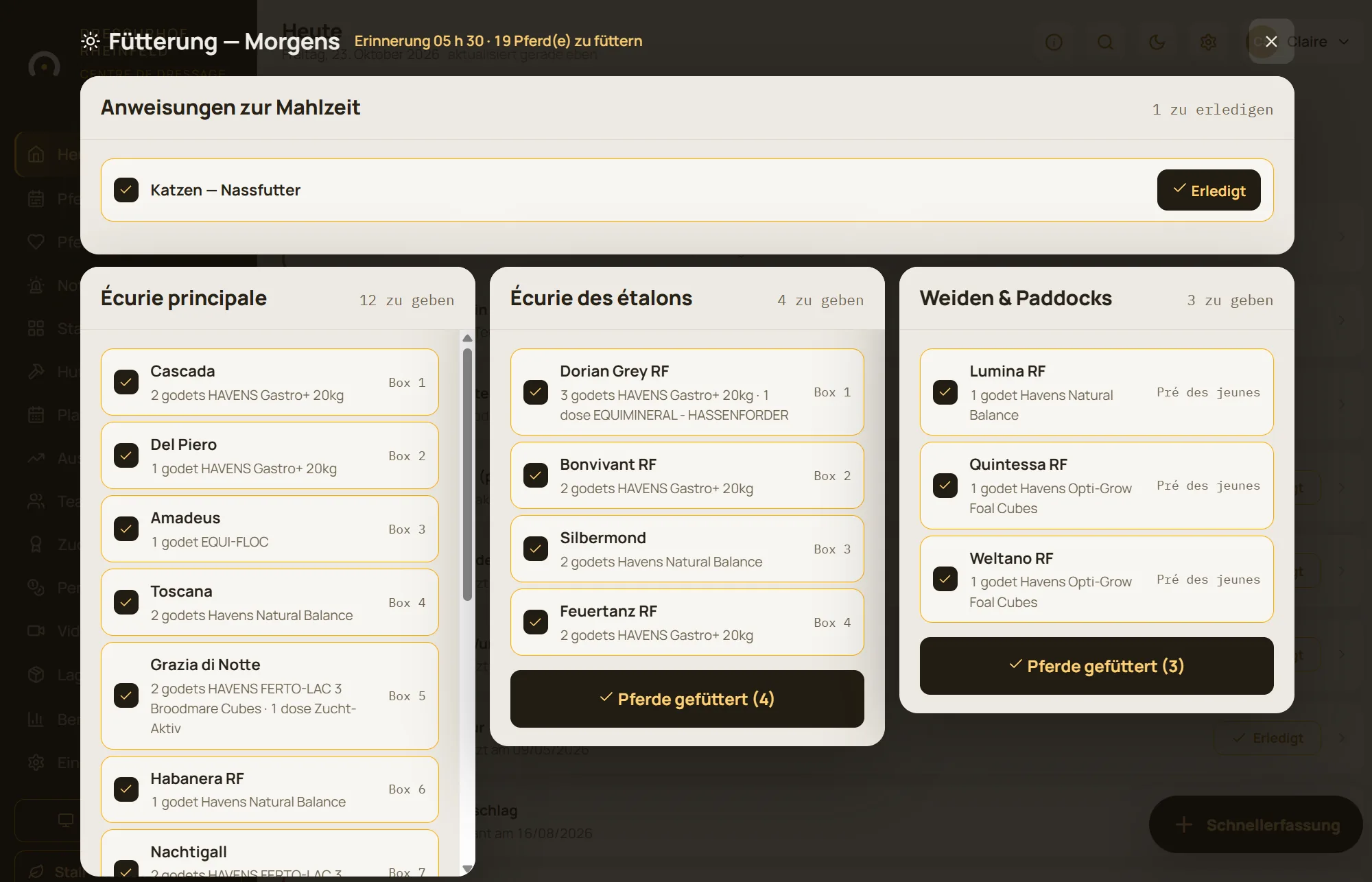Toggle Grazia di Notte checkbox
The width and height of the screenshot is (1372, 882).
[x=126, y=695]
